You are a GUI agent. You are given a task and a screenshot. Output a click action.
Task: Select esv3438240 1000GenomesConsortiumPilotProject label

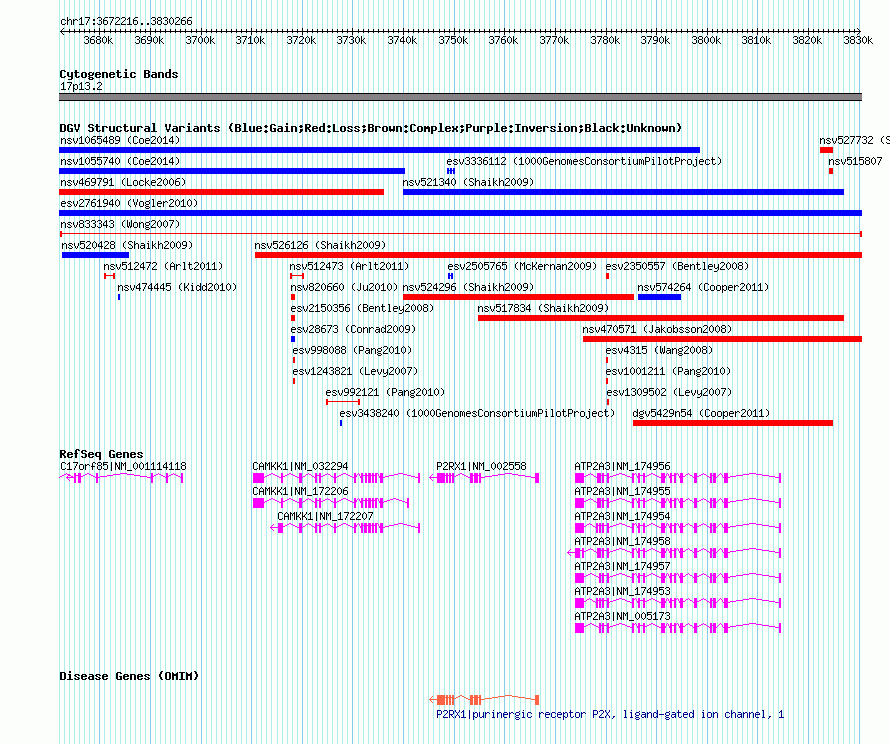tap(477, 413)
